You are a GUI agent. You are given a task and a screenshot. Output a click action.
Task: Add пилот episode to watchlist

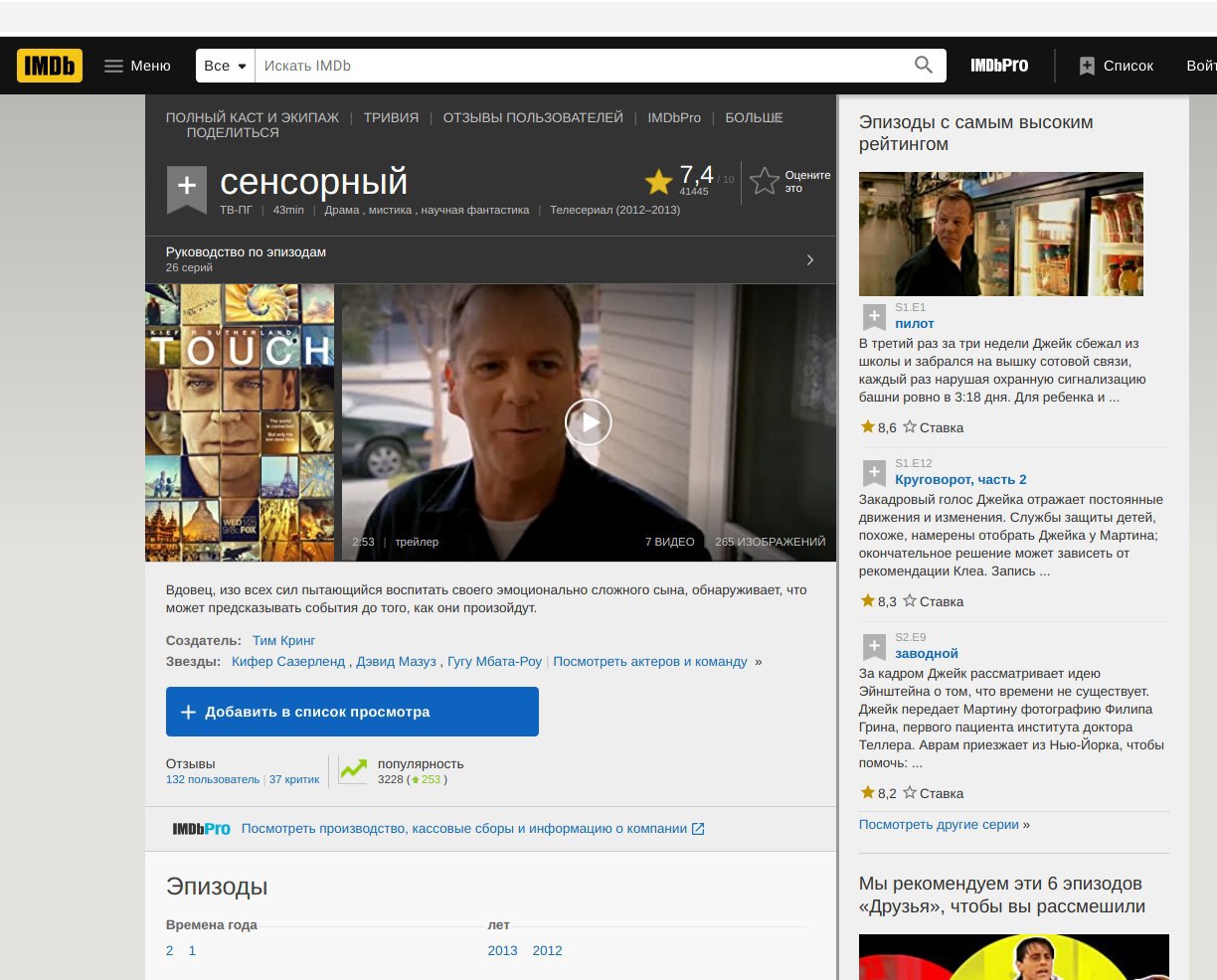874,317
